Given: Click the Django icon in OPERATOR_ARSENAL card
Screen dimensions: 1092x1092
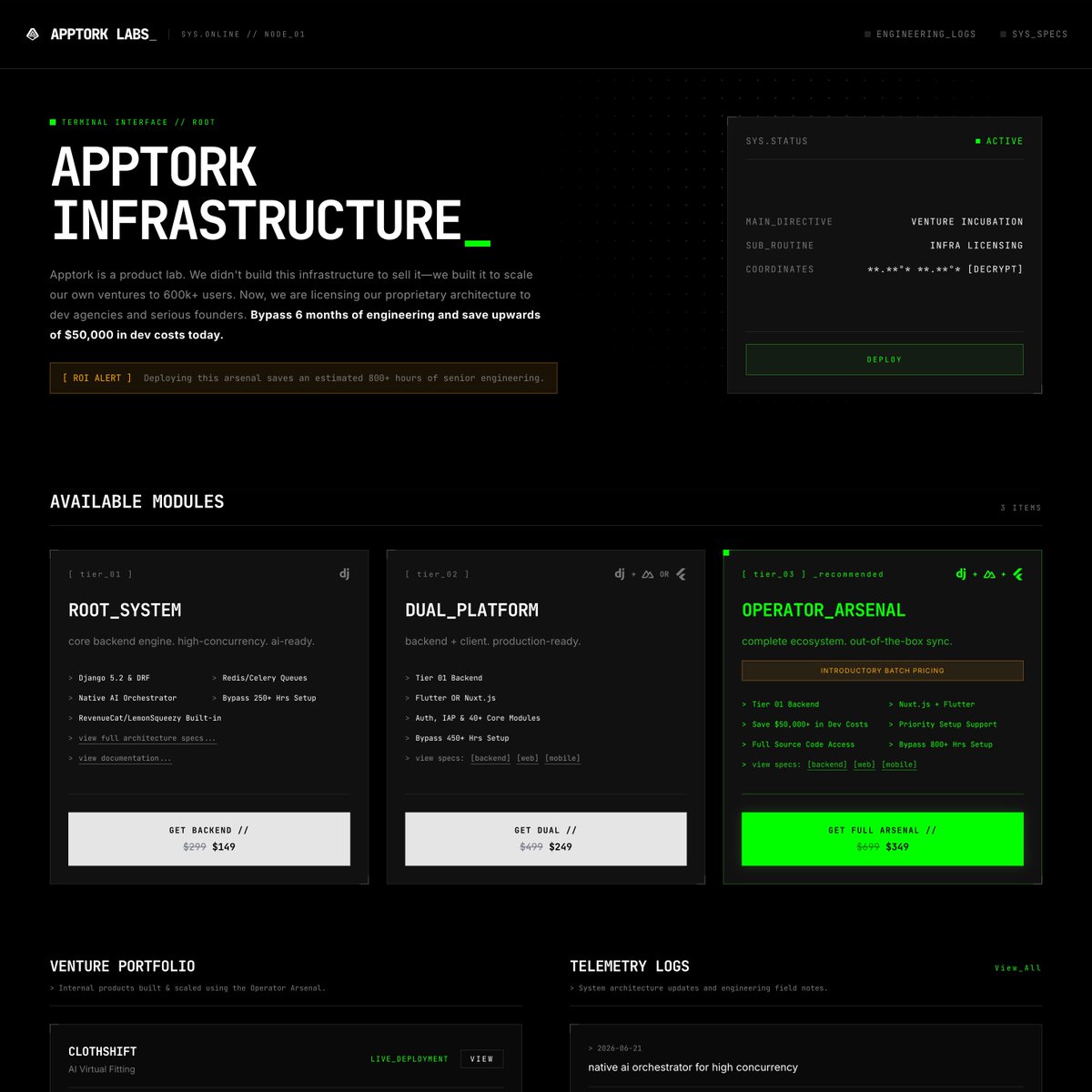Looking at the screenshot, I should pyautogui.click(x=961, y=574).
